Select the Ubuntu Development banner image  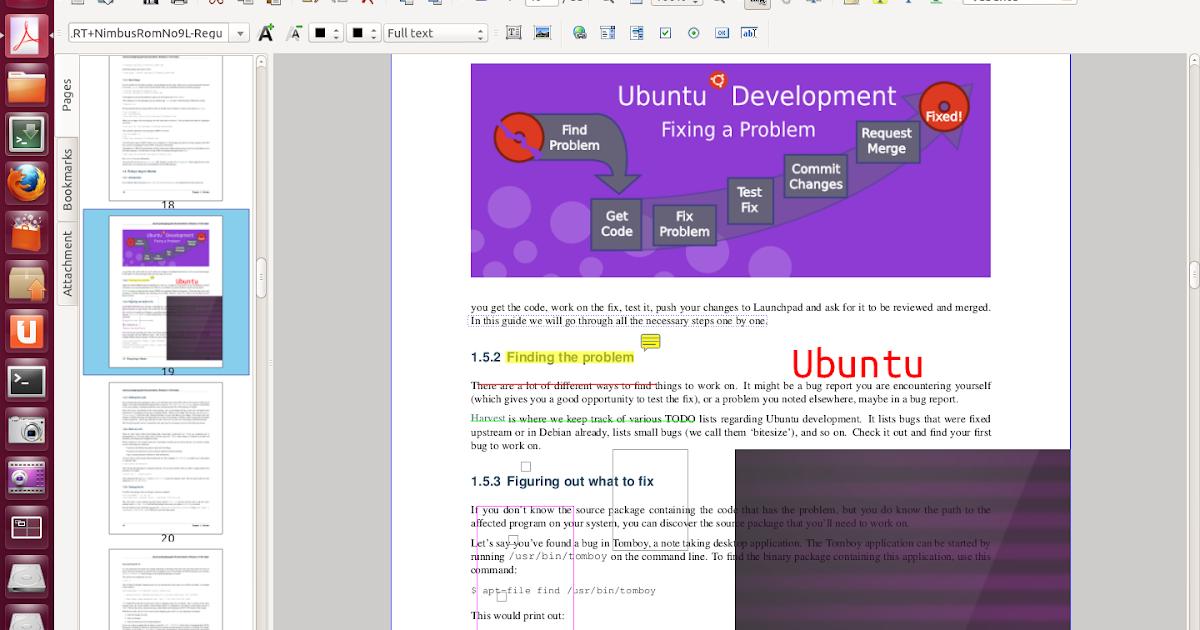click(x=731, y=170)
